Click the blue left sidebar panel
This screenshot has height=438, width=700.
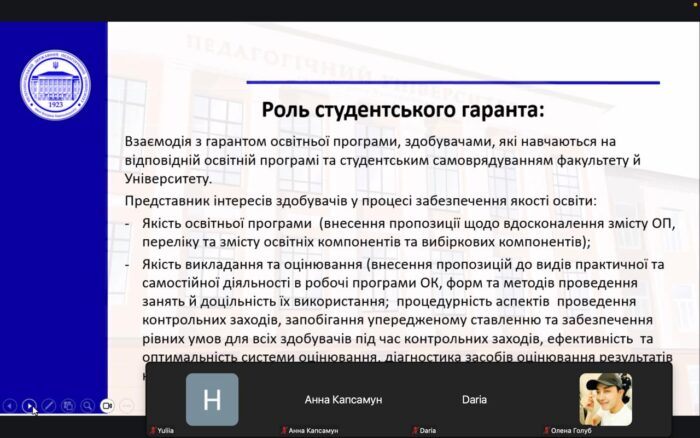pyautogui.click(x=54, y=250)
